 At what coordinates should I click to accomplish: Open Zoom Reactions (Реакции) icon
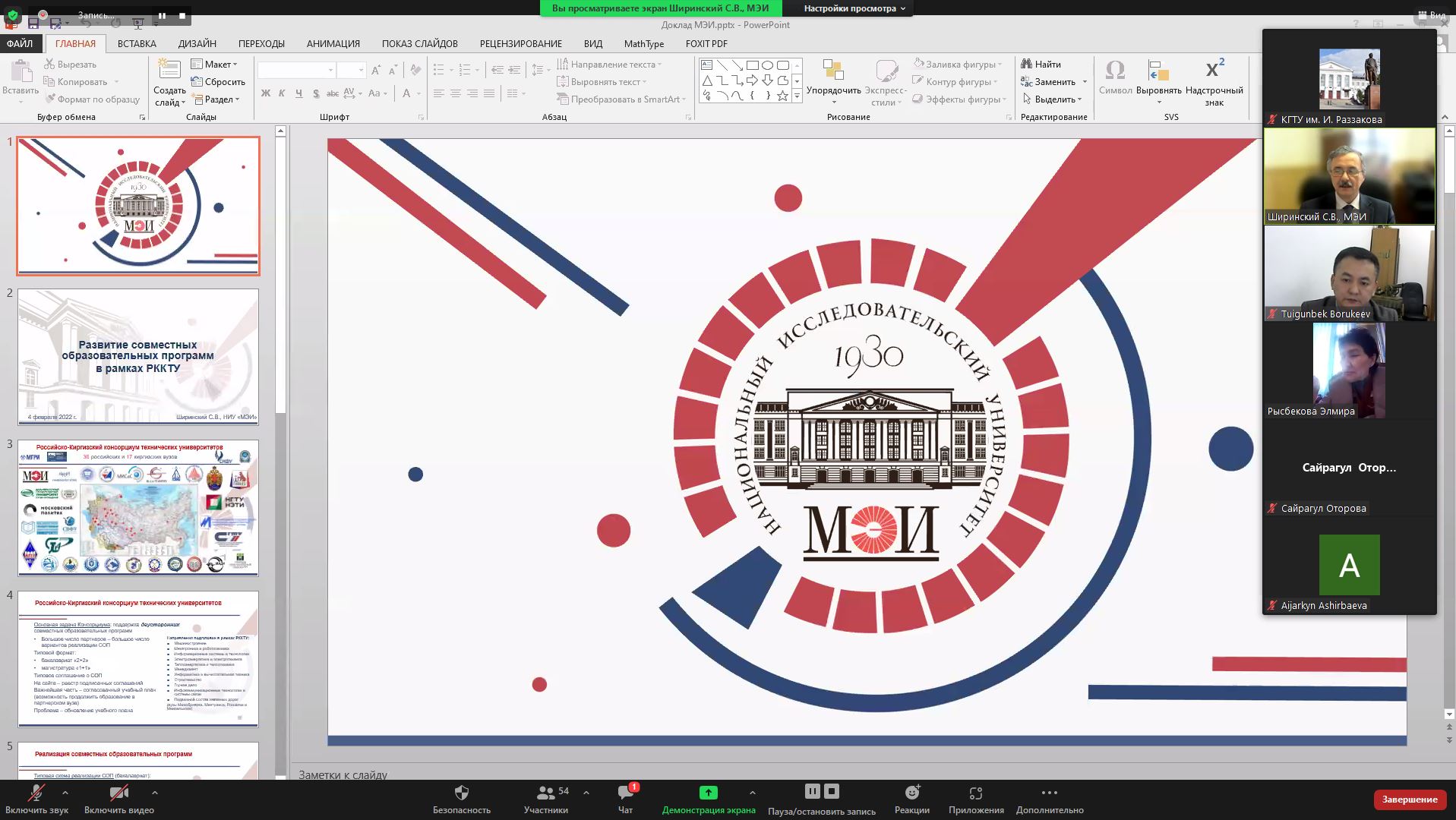pos(911,793)
